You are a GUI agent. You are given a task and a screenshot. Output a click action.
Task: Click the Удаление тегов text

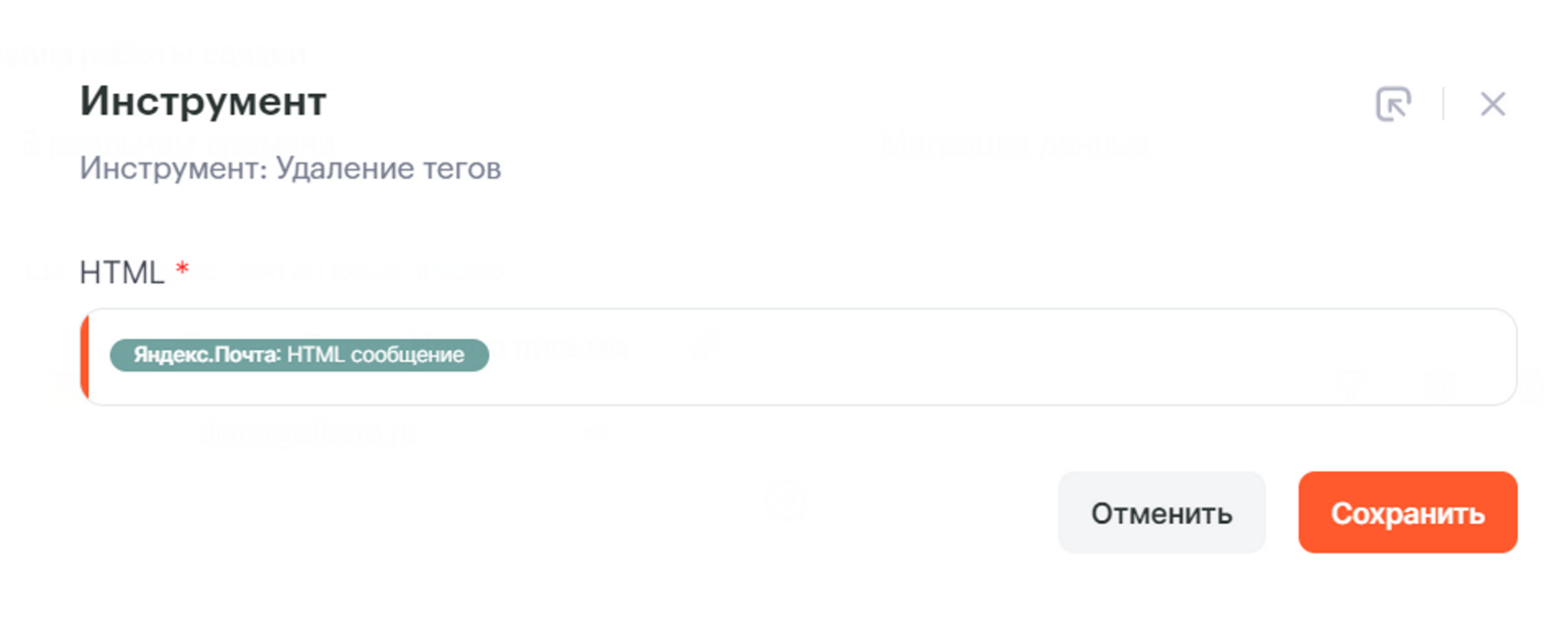click(388, 168)
